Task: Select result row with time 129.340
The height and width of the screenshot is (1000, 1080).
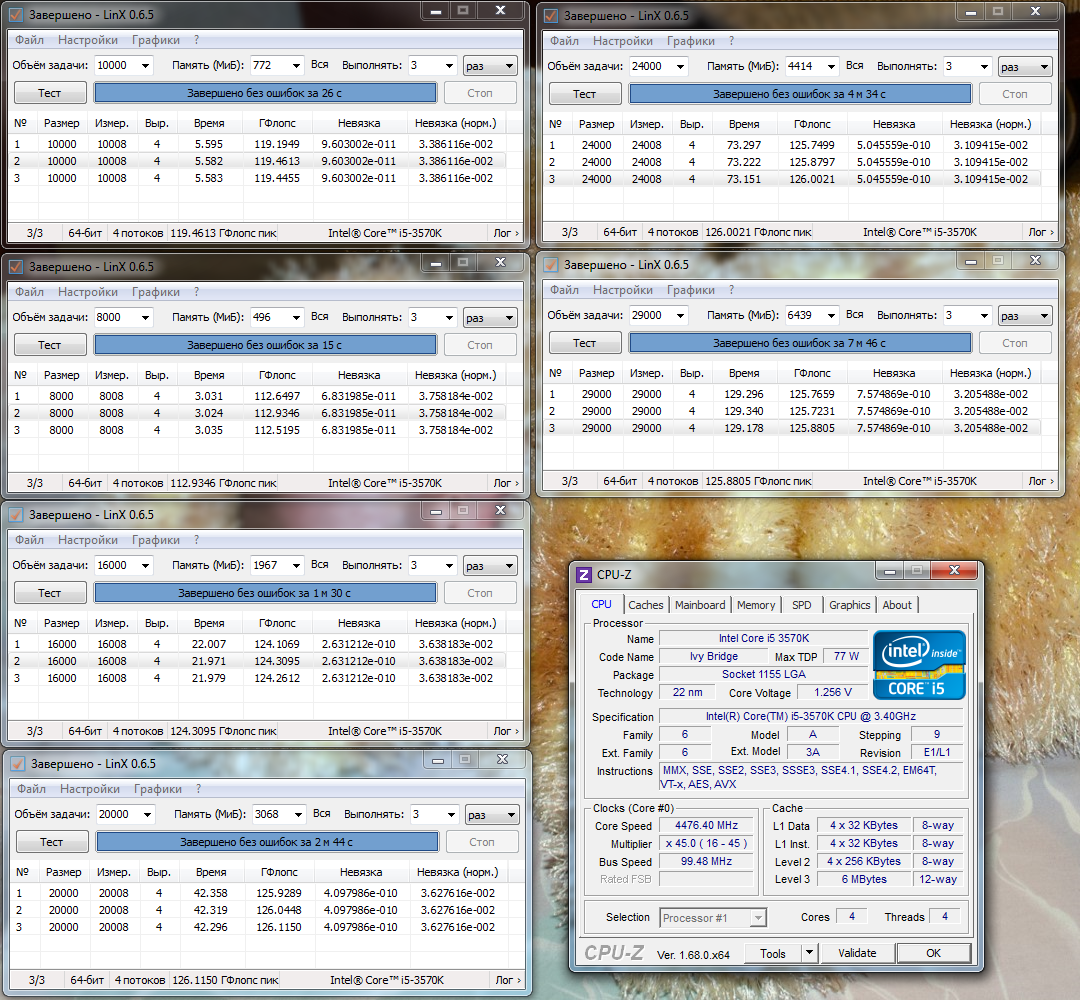Action: [x=791, y=411]
